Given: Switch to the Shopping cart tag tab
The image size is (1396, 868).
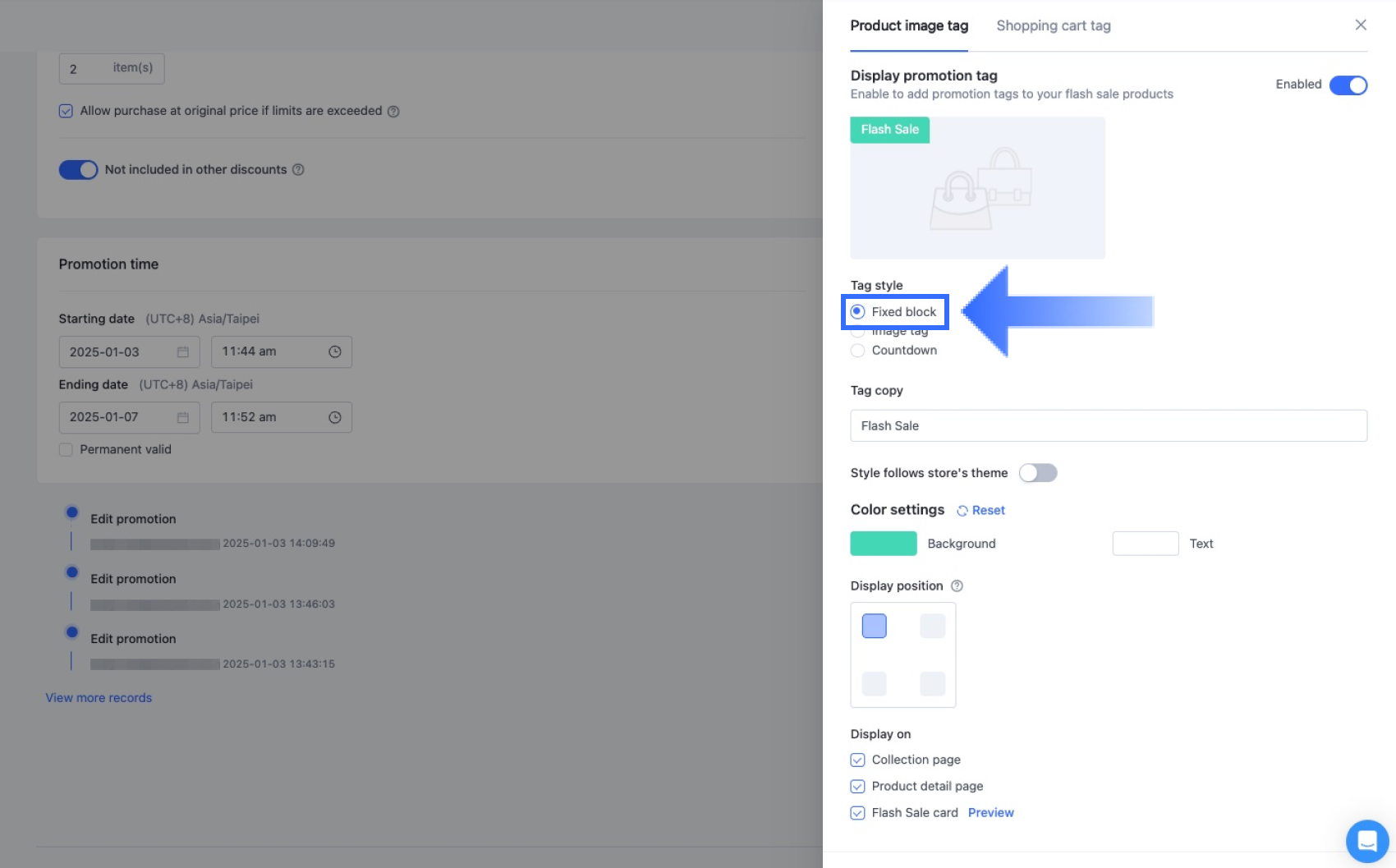Looking at the screenshot, I should [1053, 26].
